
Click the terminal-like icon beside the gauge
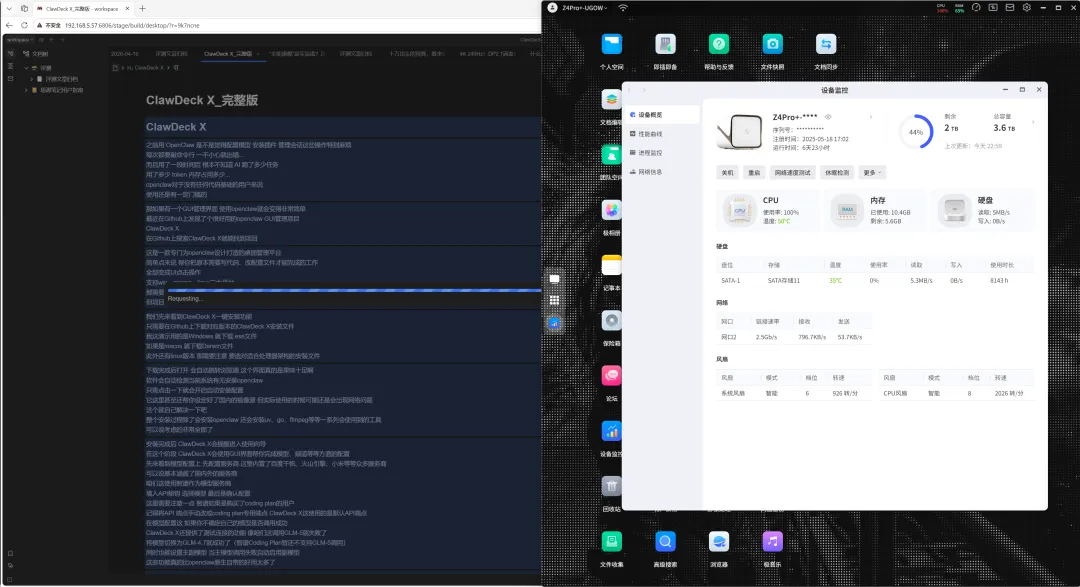(993, 8)
